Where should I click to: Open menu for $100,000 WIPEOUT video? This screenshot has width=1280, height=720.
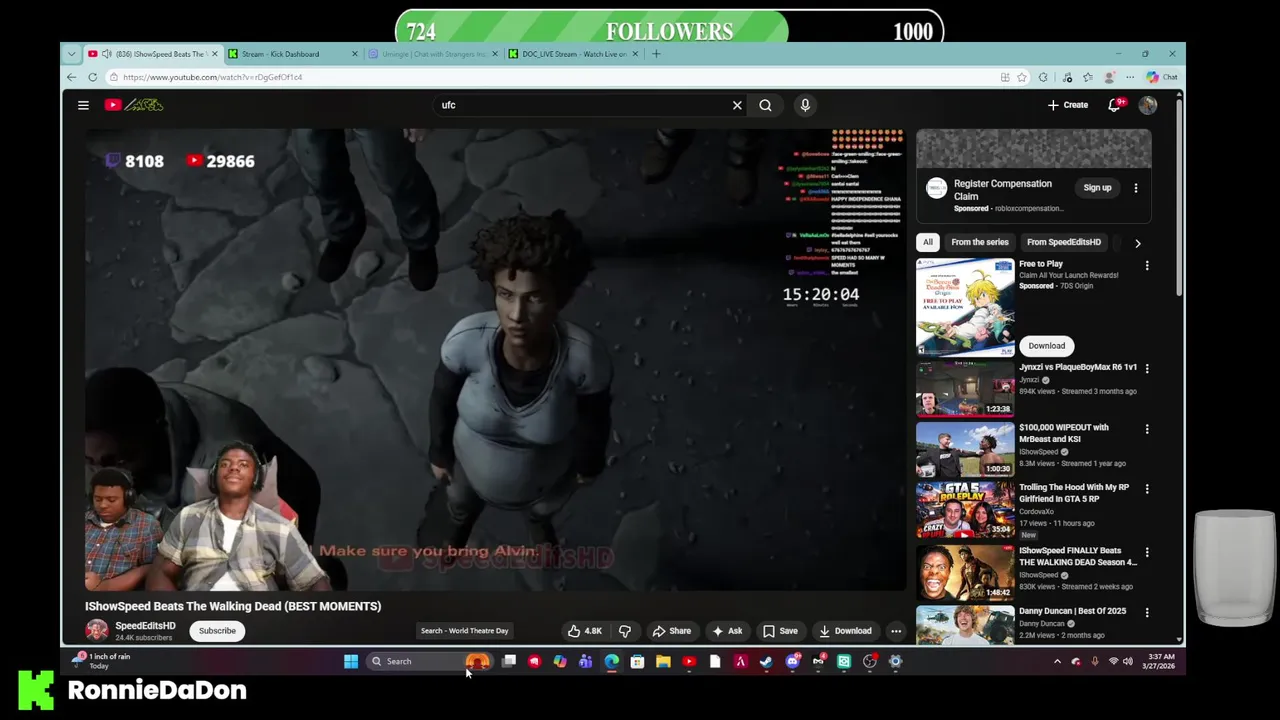pos(1147,429)
